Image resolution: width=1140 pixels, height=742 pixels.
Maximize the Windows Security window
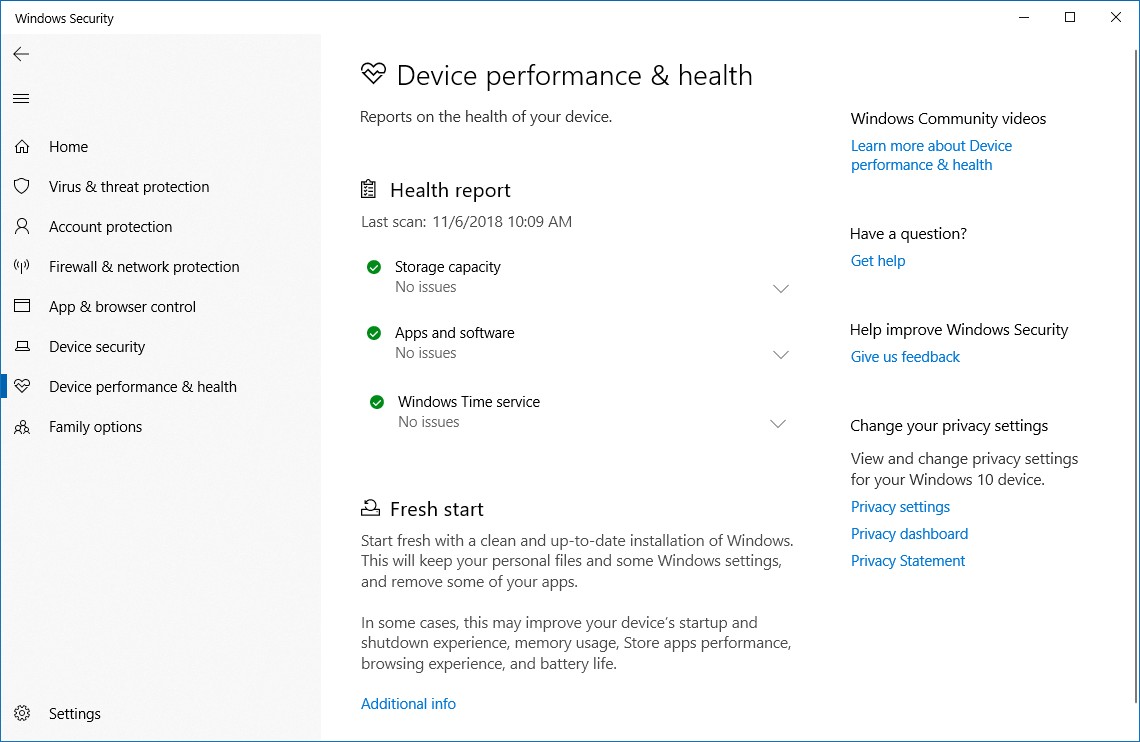point(1069,17)
